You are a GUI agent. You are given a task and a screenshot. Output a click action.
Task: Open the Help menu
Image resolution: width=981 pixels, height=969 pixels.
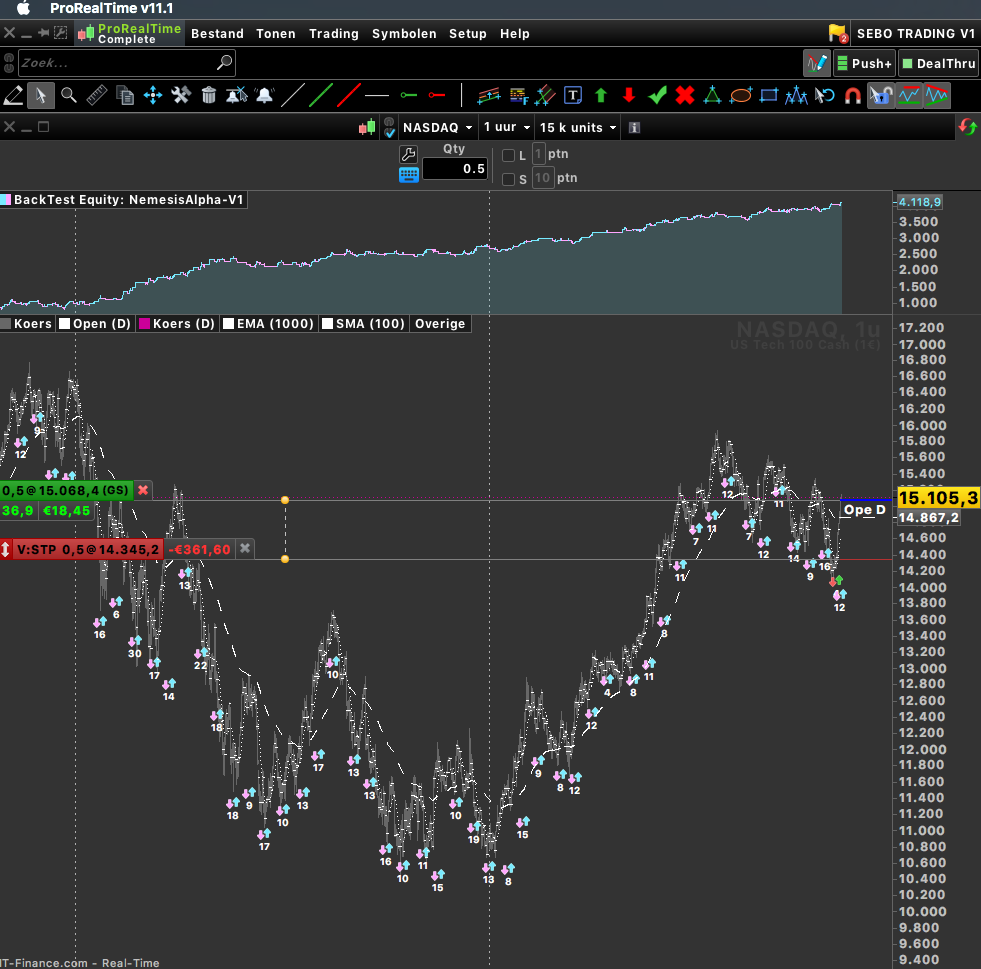[514, 34]
